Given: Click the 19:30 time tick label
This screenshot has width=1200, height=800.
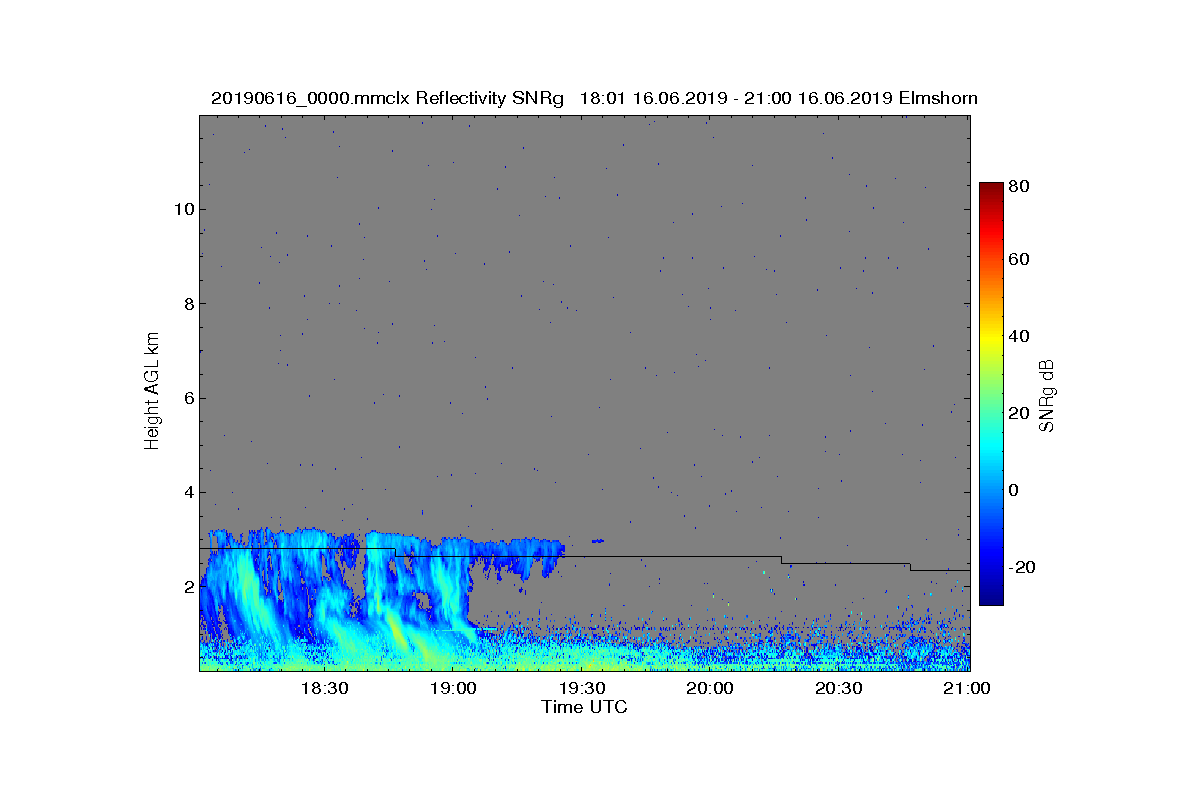Looking at the screenshot, I should (582, 688).
